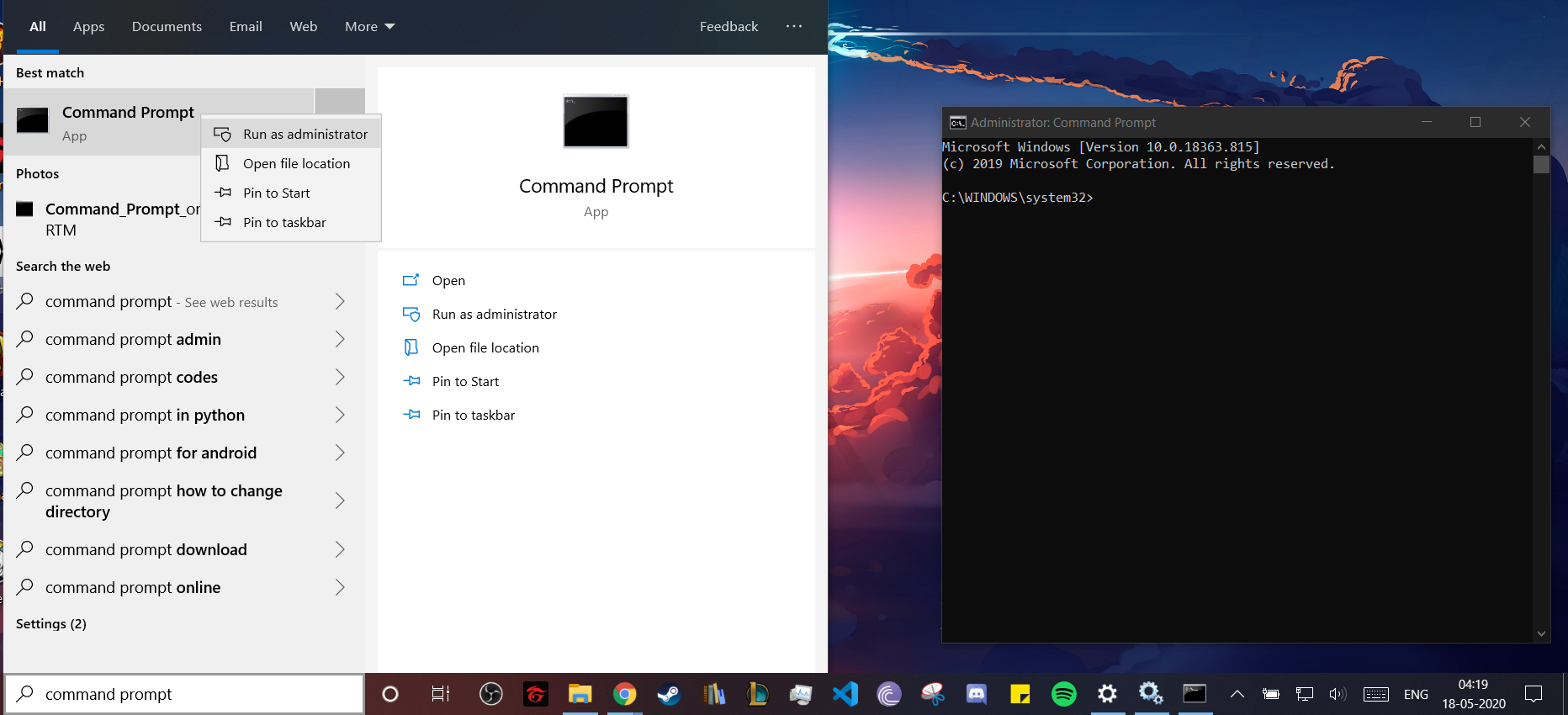Open Spotify from the taskbar
The width and height of the screenshot is (1568, 715).
click(x=1063, y=694)
